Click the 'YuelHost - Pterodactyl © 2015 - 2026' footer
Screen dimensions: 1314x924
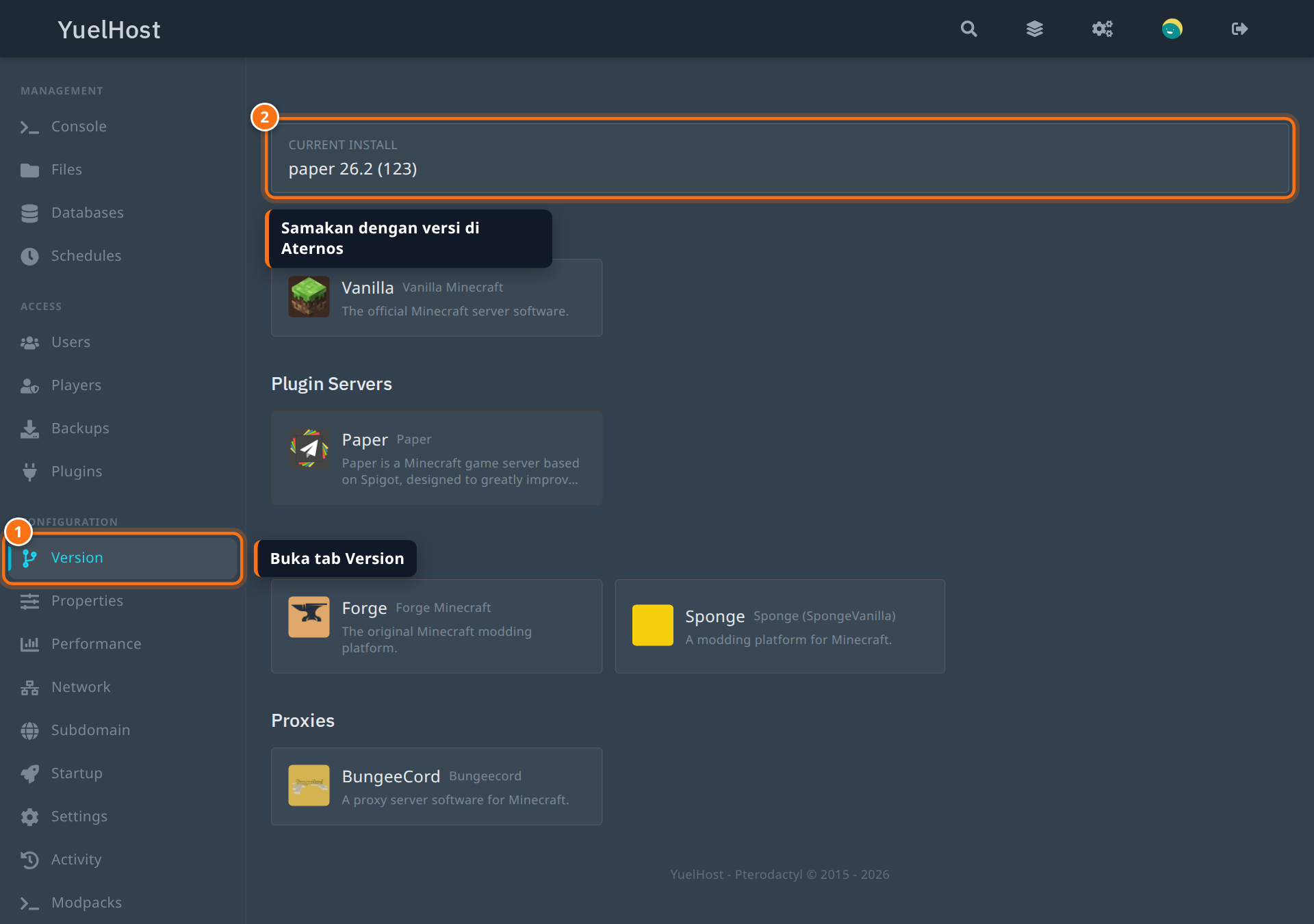pos(780,875)
